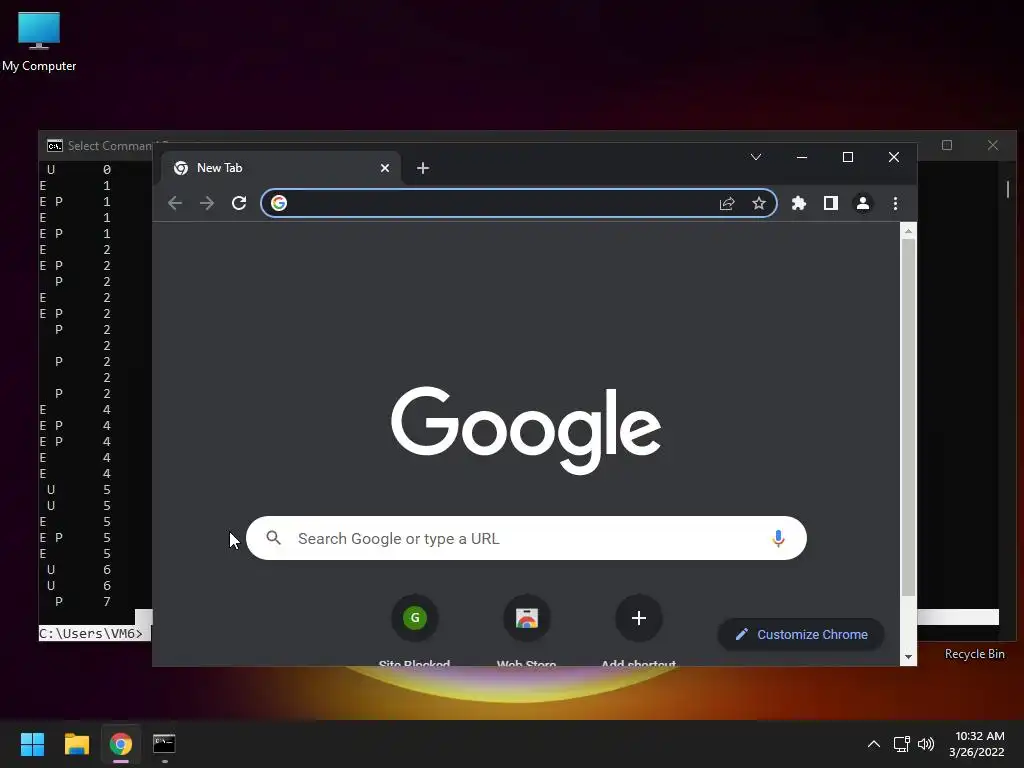Click Chrome's forward navigation arrow
1024x768 pixels.
pos(207,203)
